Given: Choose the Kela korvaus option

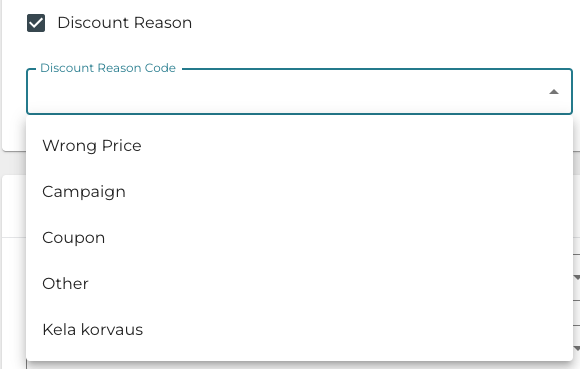Looking at the screenshot, I should [x=299, y=329].
